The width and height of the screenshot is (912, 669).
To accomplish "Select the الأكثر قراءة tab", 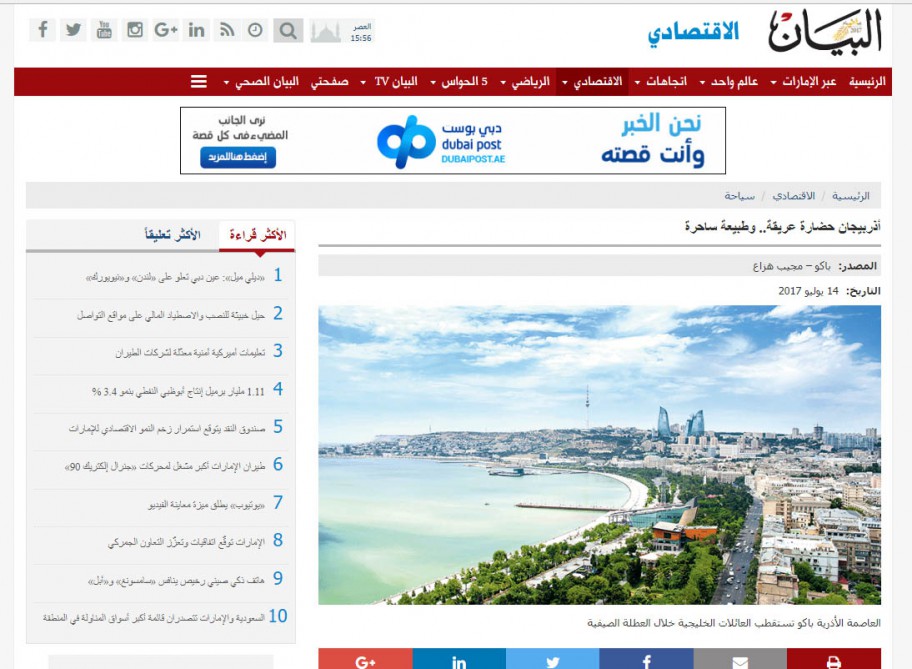I will (x=257, y=236).
